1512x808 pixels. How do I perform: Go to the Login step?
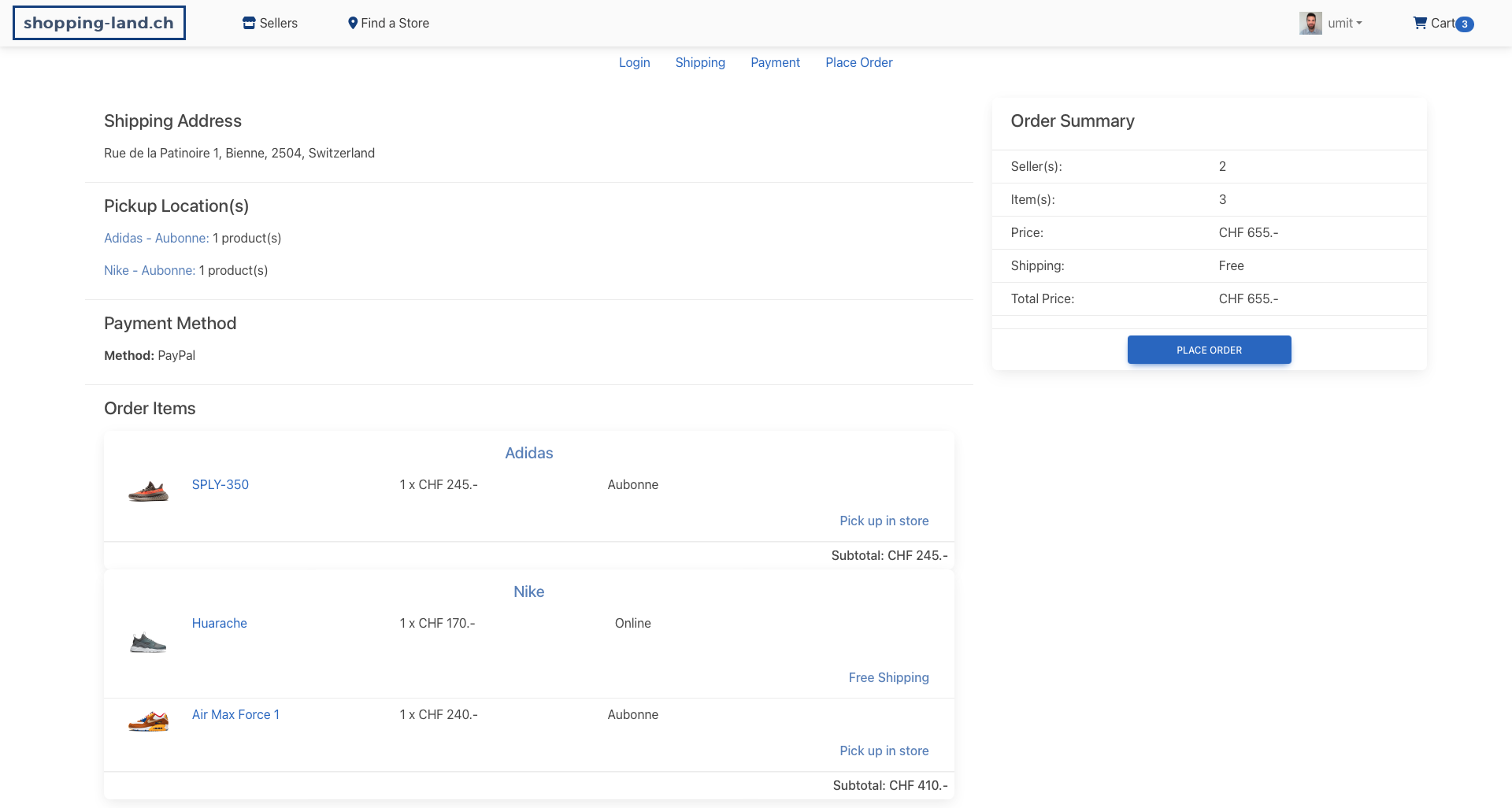[635, 62]
